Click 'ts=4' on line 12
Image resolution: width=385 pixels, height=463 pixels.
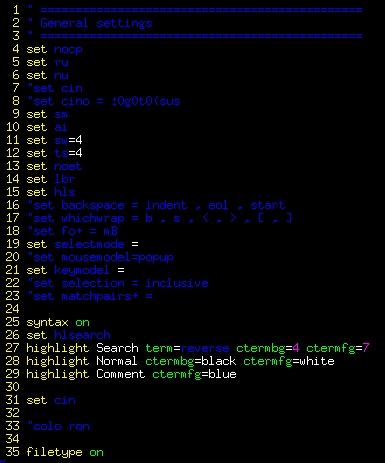pos(68,154)
